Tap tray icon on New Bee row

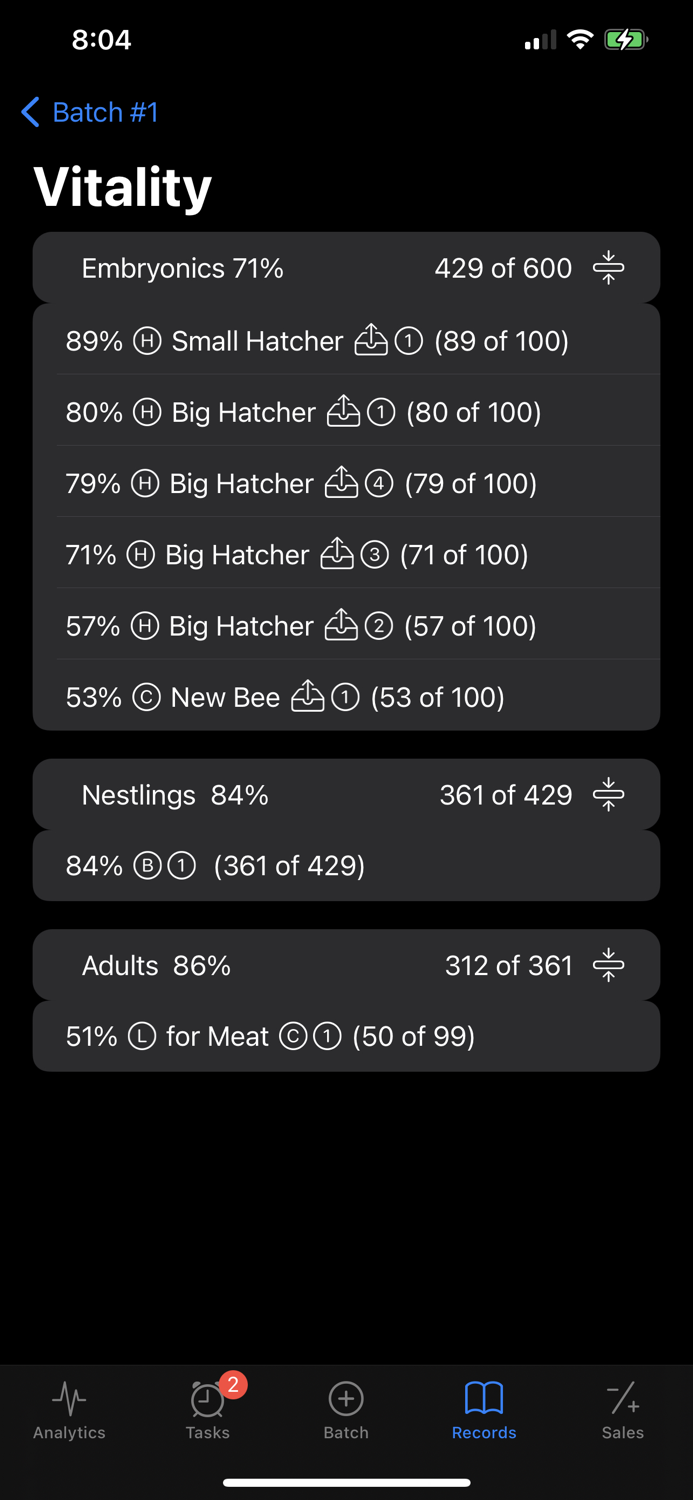[x=307, y=697]
